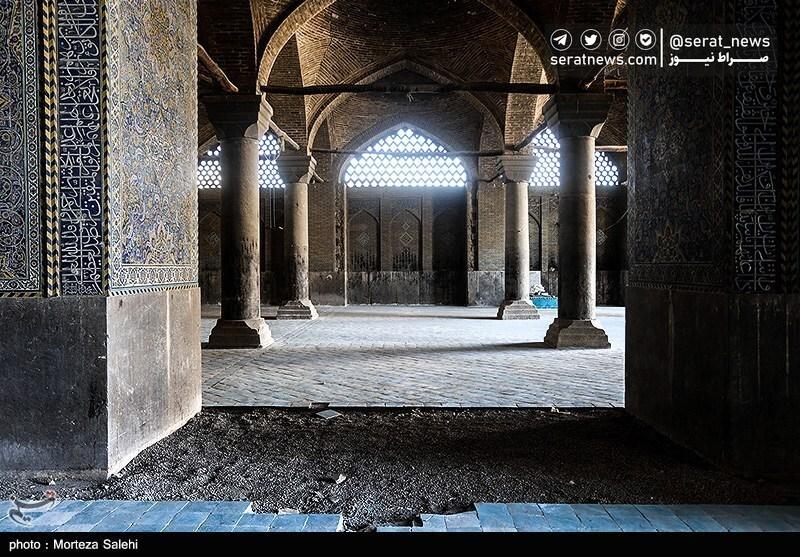Click the front left stone column
Image resolution: width=800 pixels, height=557 pixels.
[239, 230]
